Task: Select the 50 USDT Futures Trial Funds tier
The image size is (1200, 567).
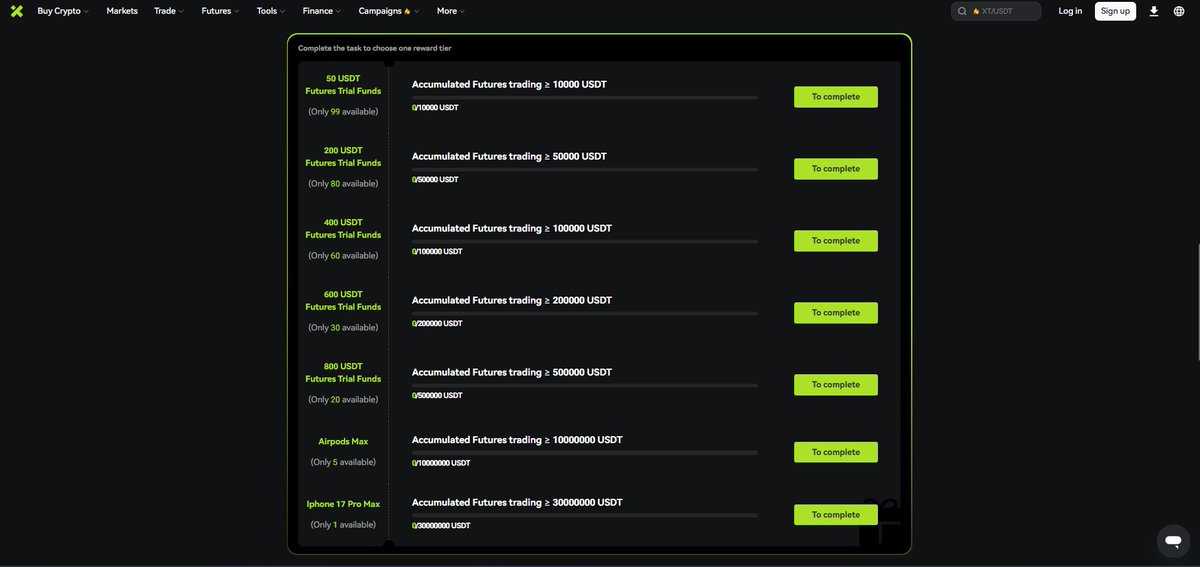Action: click(343, 84)
